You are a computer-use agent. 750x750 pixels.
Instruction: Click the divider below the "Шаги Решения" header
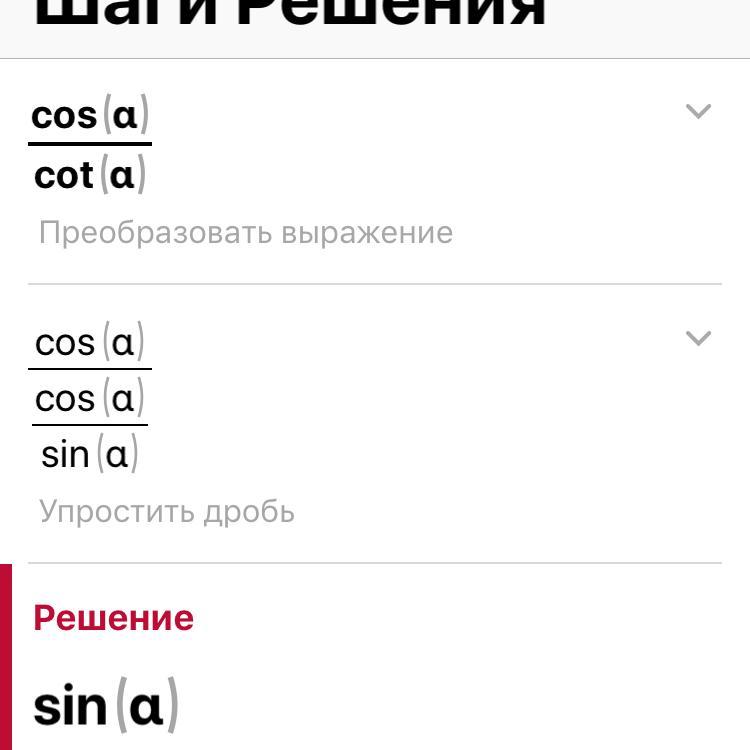pyautogui.click(x=375, y=58)
